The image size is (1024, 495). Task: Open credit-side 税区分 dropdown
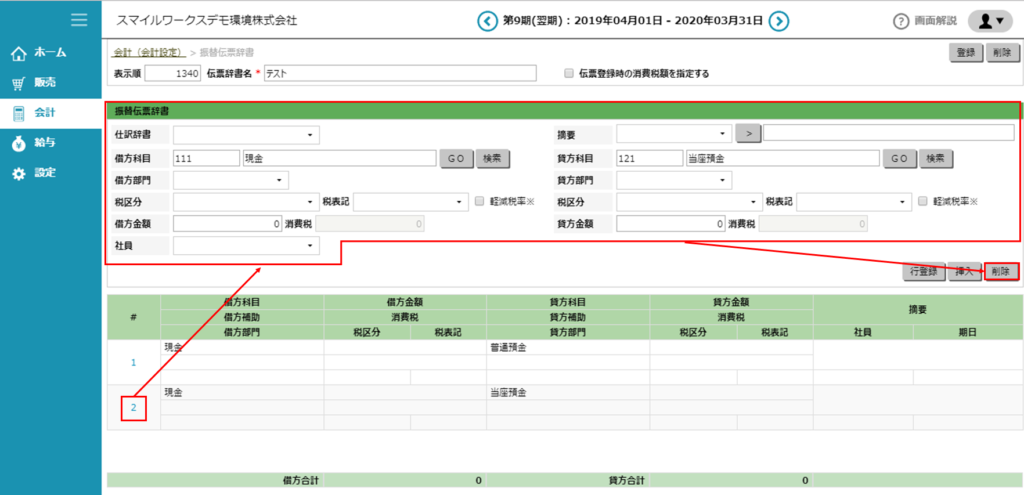(x=690, y=202)
